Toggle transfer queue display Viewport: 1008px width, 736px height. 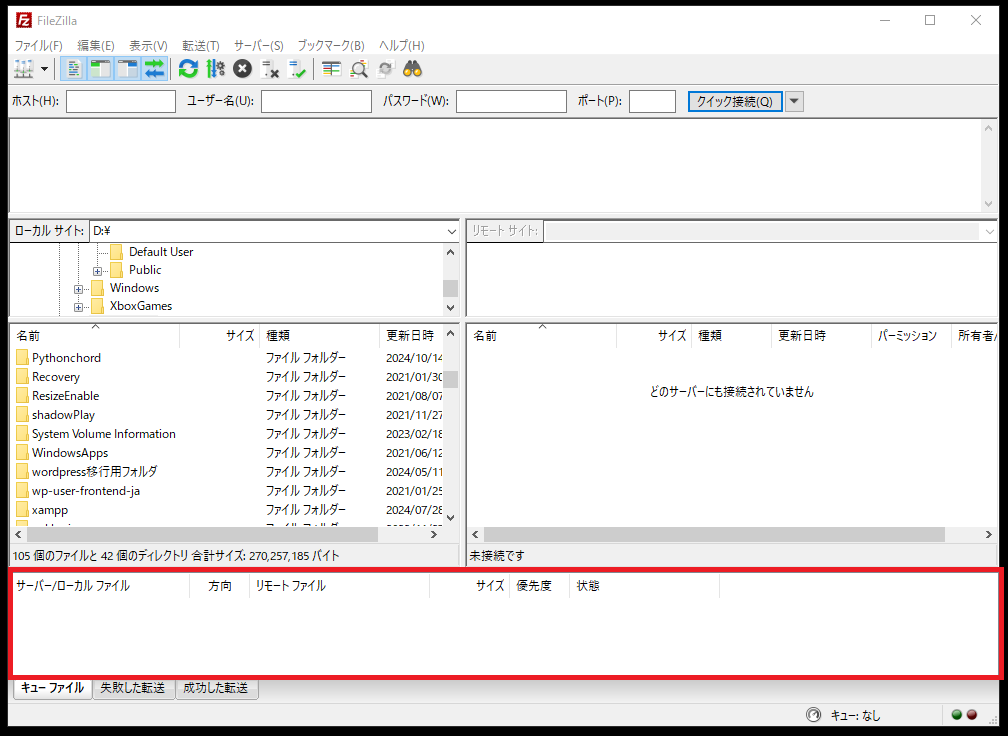coord(154,69)
